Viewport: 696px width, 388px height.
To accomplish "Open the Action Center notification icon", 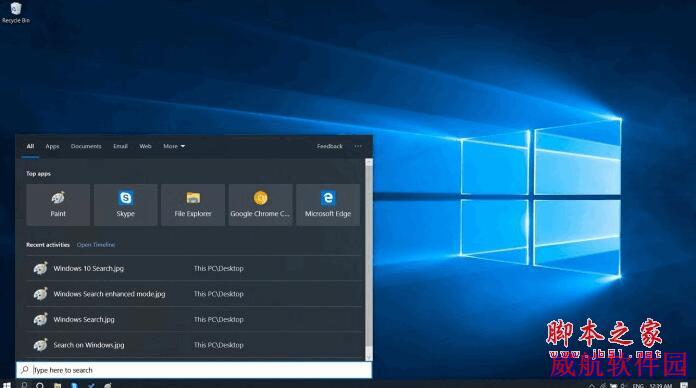I will [684, 385].
